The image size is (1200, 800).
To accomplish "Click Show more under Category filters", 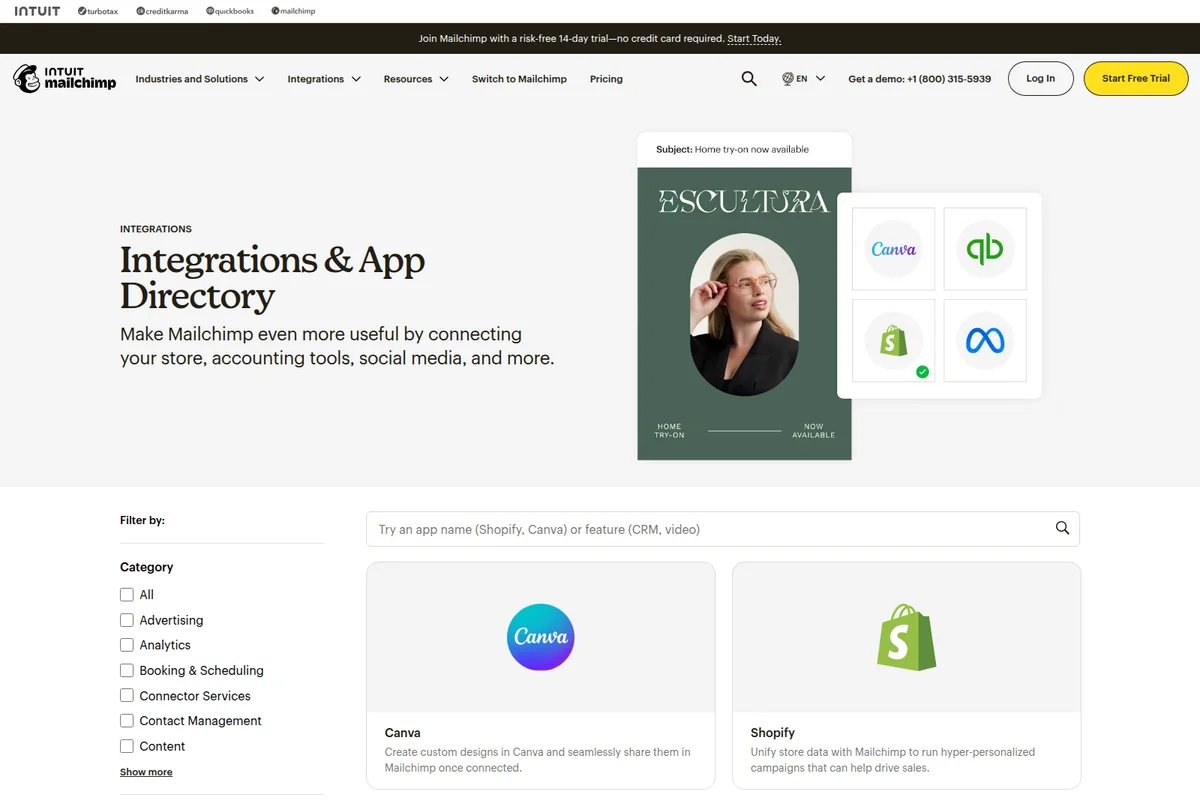I will (x=146, y=771).
